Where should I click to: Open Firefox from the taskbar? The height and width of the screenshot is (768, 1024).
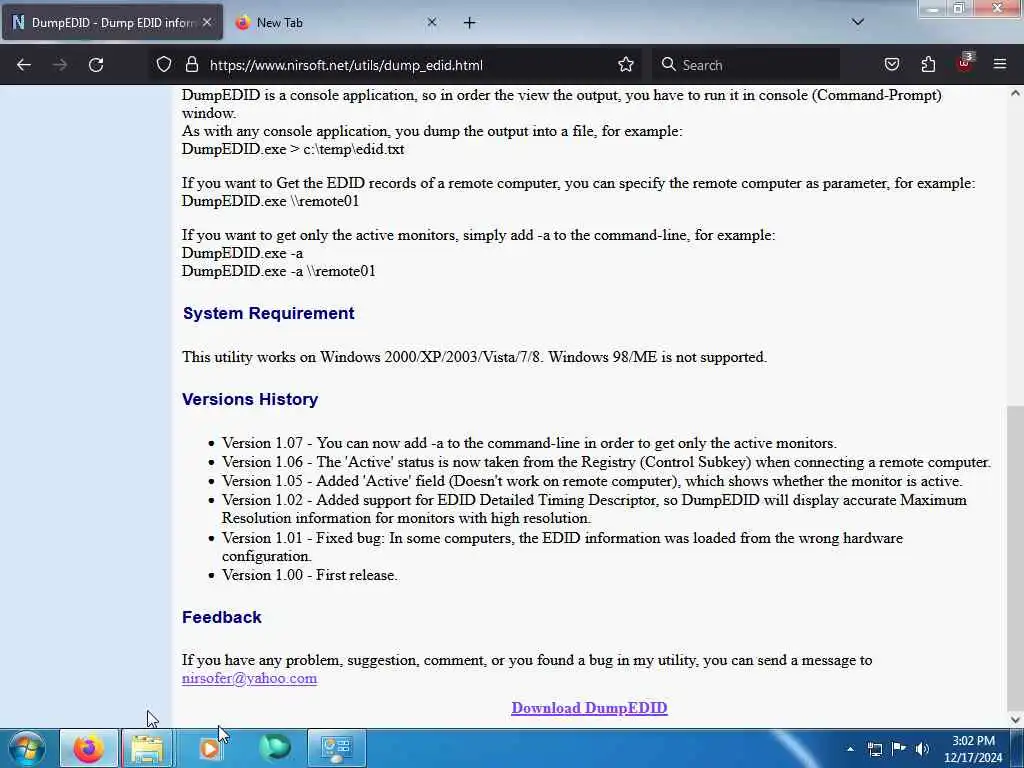coord(88,748)
